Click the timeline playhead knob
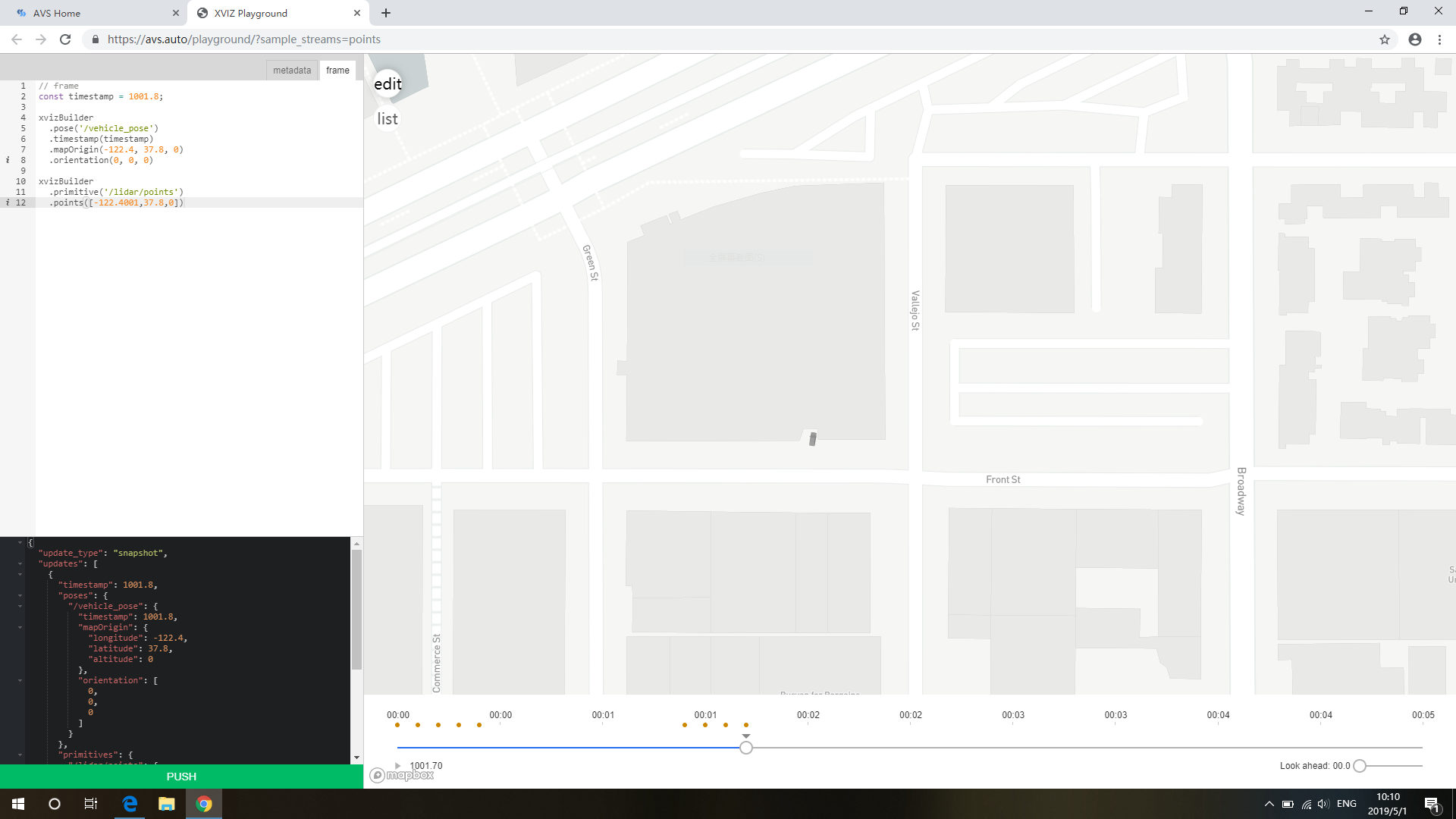This screenshot has height=819, width=1456. pos(746,748)
